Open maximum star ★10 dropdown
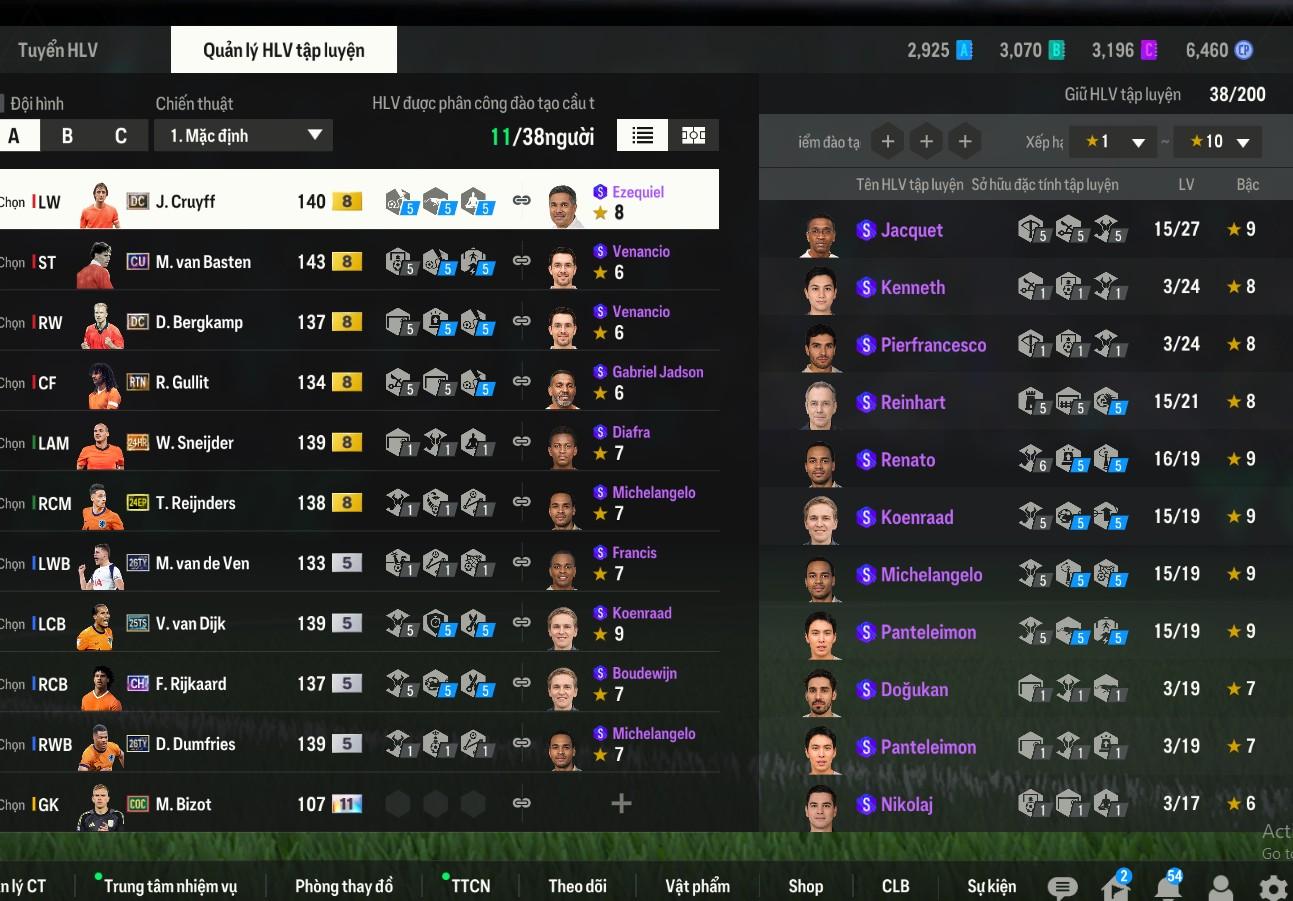 point(1217,142)
